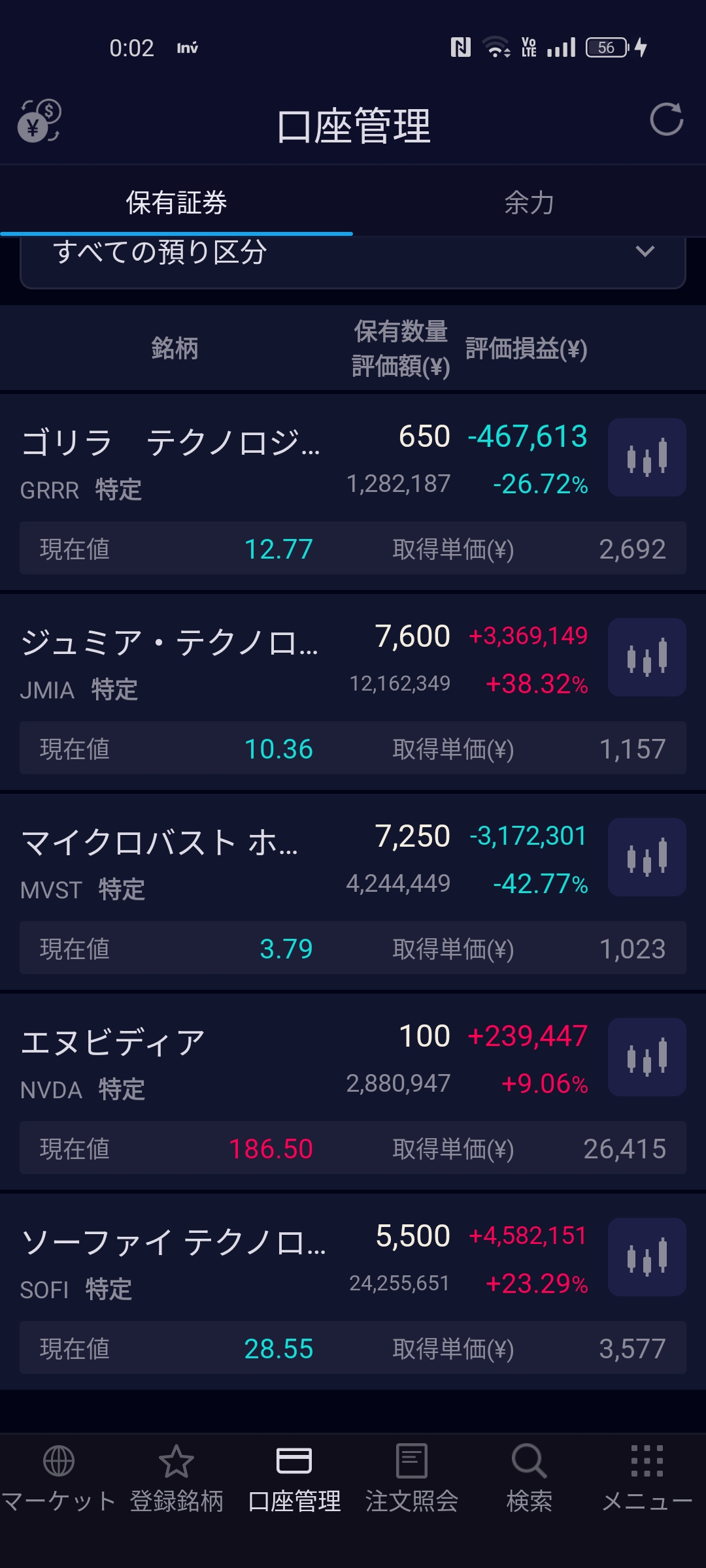Viewport: 706px width, 1568px height.
Task: Open chart for ゴリラ テクノロジー (GRRR)
Action: pyautogui.click(x=647, y=457)
